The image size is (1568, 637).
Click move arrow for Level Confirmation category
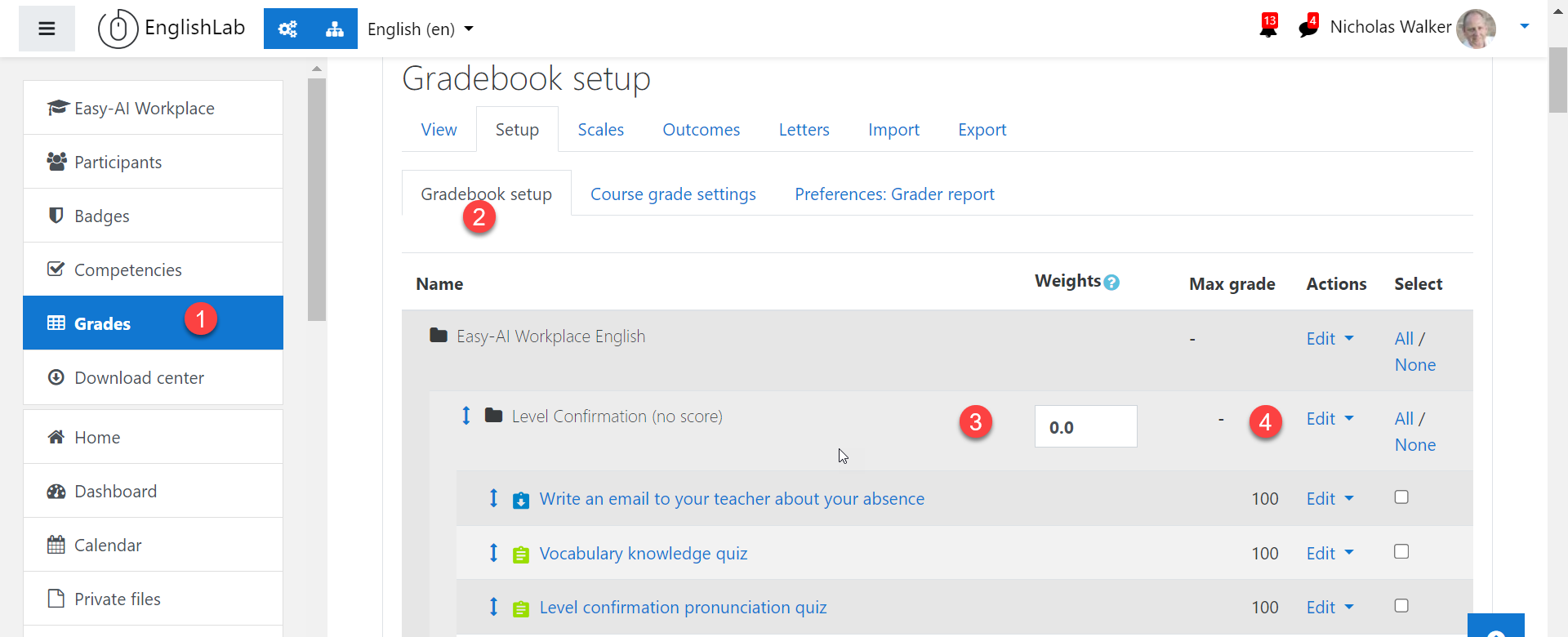click(466, 416)
